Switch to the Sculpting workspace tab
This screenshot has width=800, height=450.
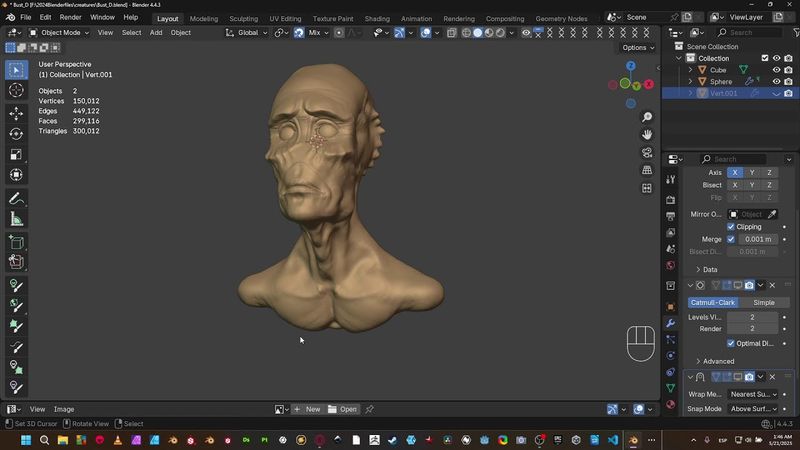click(243, 18)
